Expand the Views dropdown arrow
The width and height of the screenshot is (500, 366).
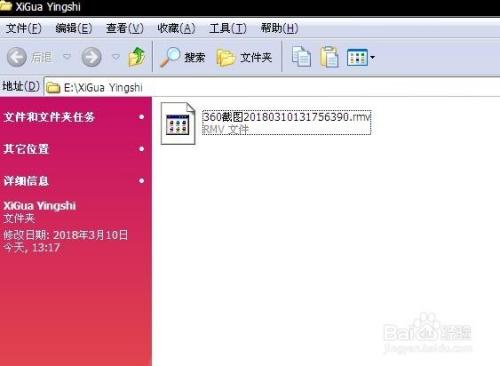372,57
